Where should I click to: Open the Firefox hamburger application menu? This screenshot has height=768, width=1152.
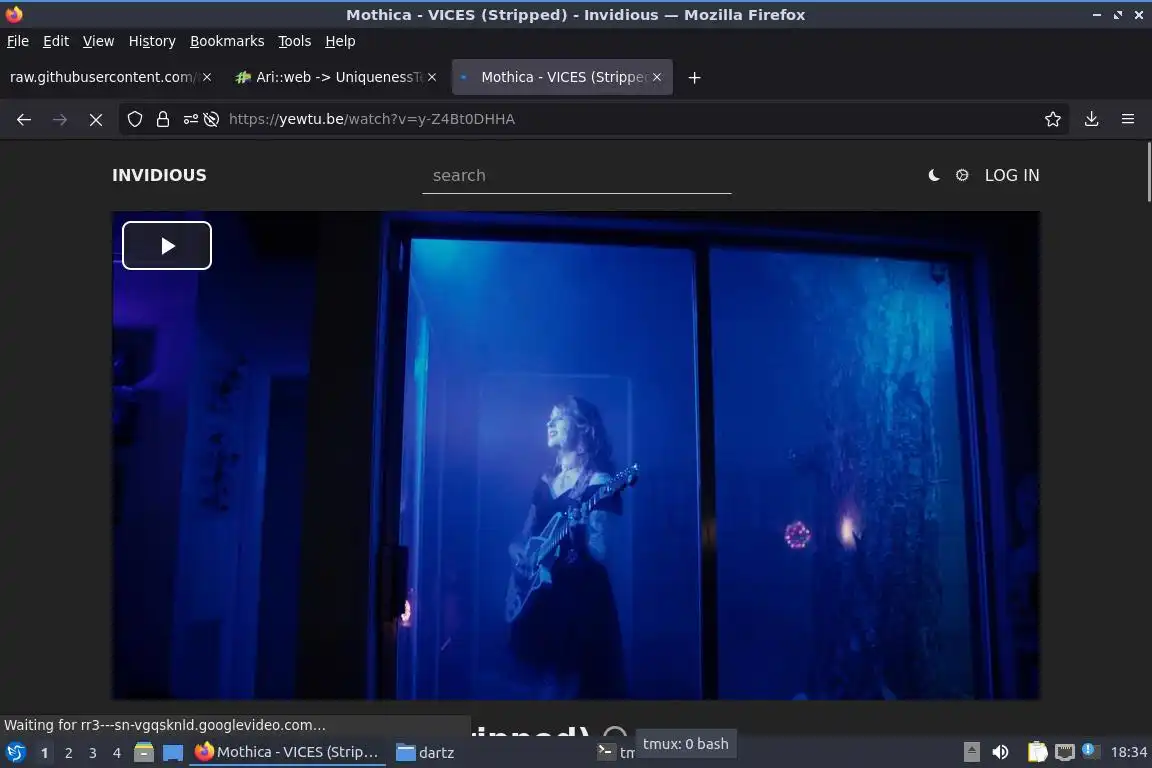point(1128,119)
